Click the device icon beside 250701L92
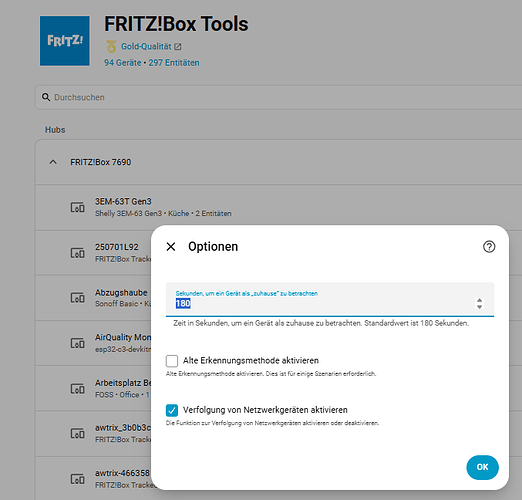Image resolution: width=522 pixels, height=500 pixels. pyautogui.click(x=77, y=253)
